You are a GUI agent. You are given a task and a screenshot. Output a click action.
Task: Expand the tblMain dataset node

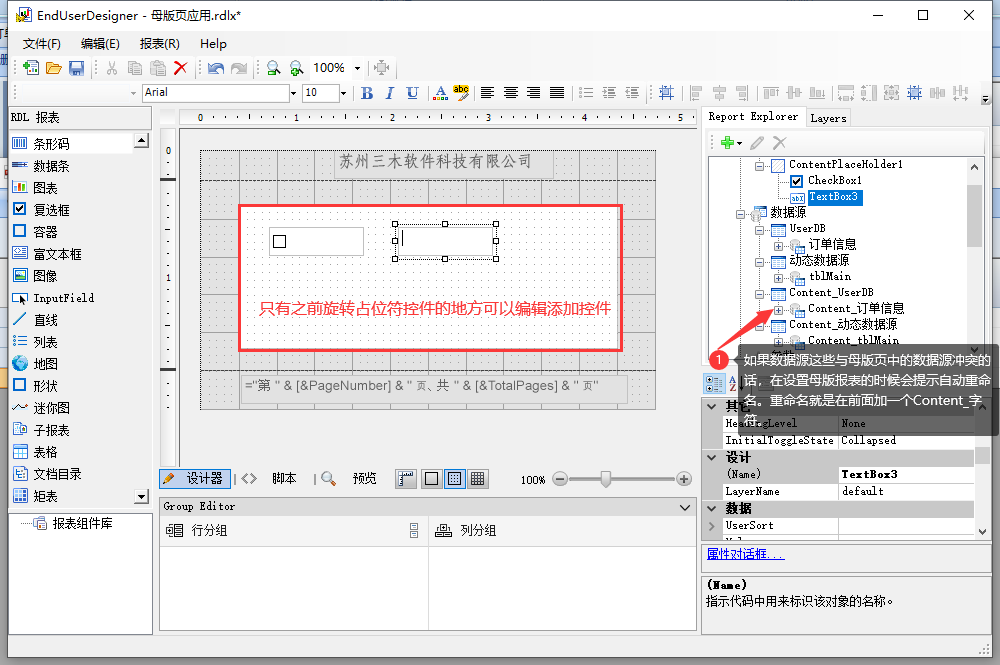778,278
